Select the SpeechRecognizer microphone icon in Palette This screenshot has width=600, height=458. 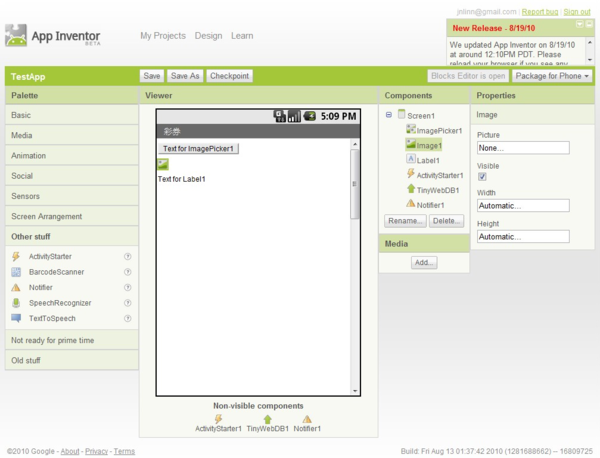pos(16,303)
